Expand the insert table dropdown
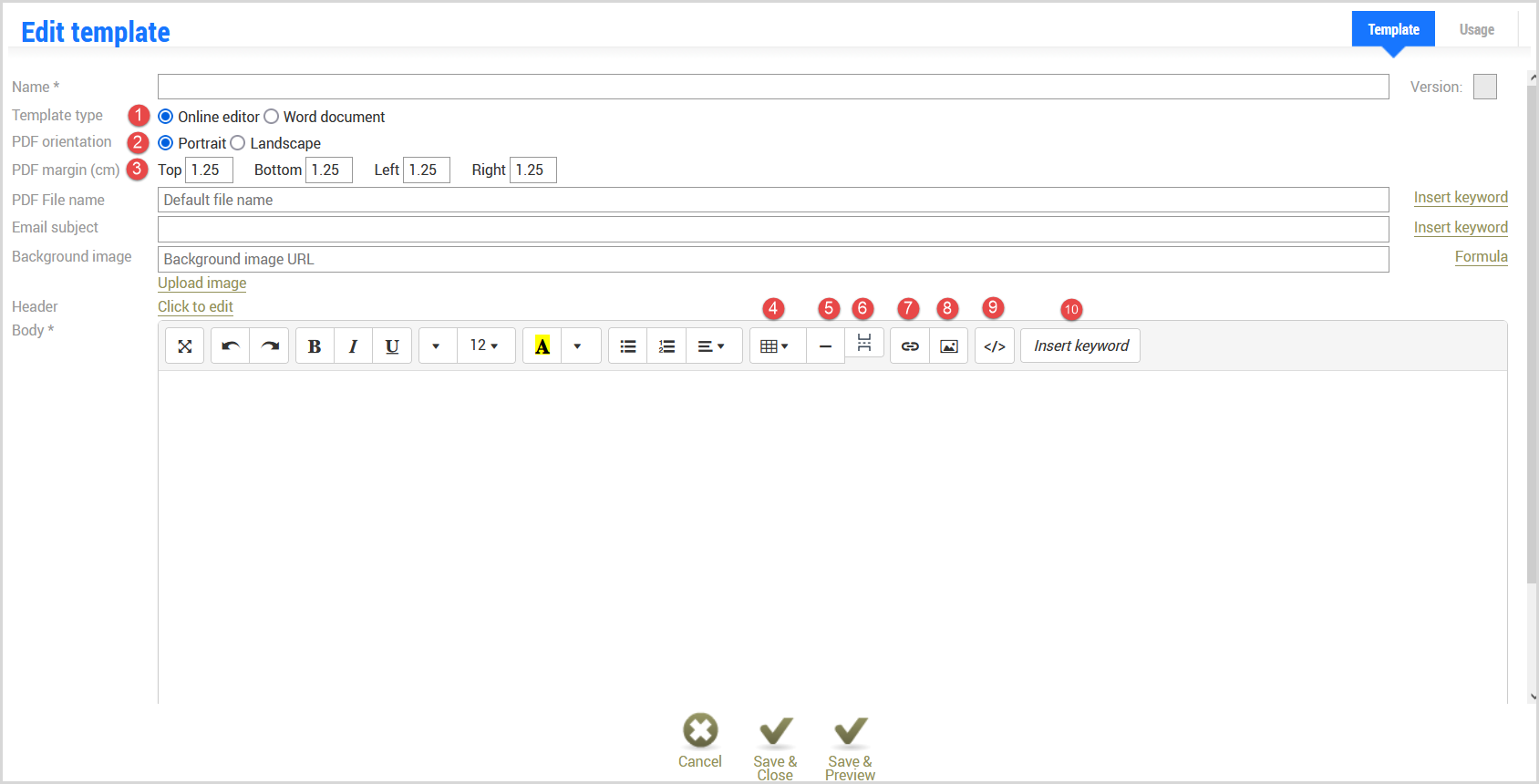This screenshot has height=784, width=1539. tap(775, 346)
